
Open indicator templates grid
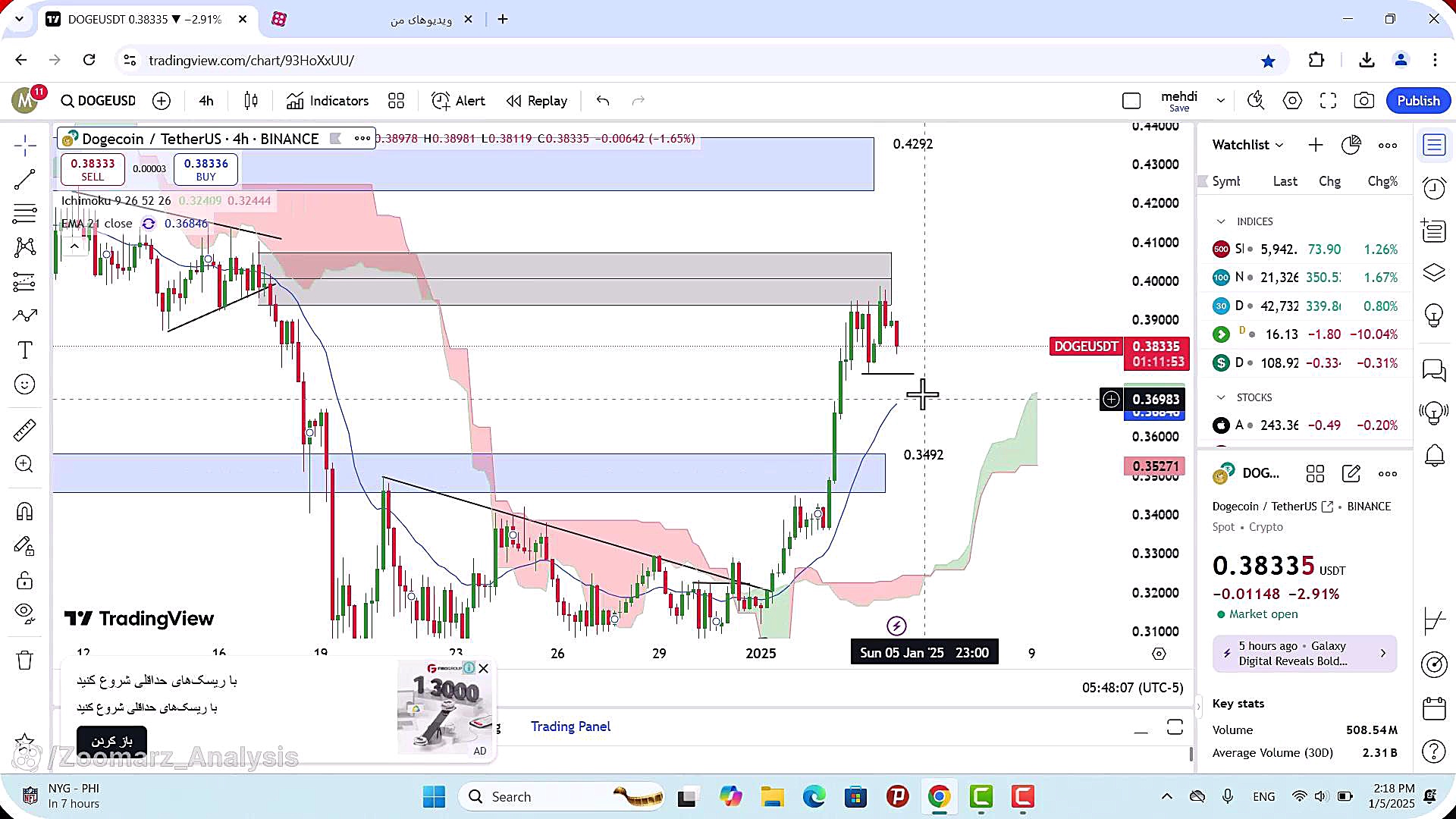[x=396, y=101]
